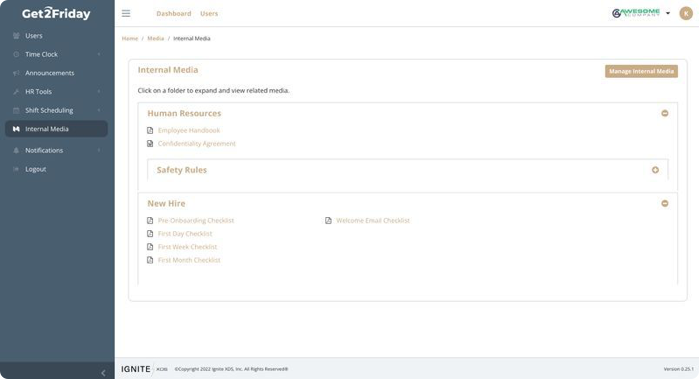Open the Users top navigation item

pyautogui.click(x=209, y=13)
